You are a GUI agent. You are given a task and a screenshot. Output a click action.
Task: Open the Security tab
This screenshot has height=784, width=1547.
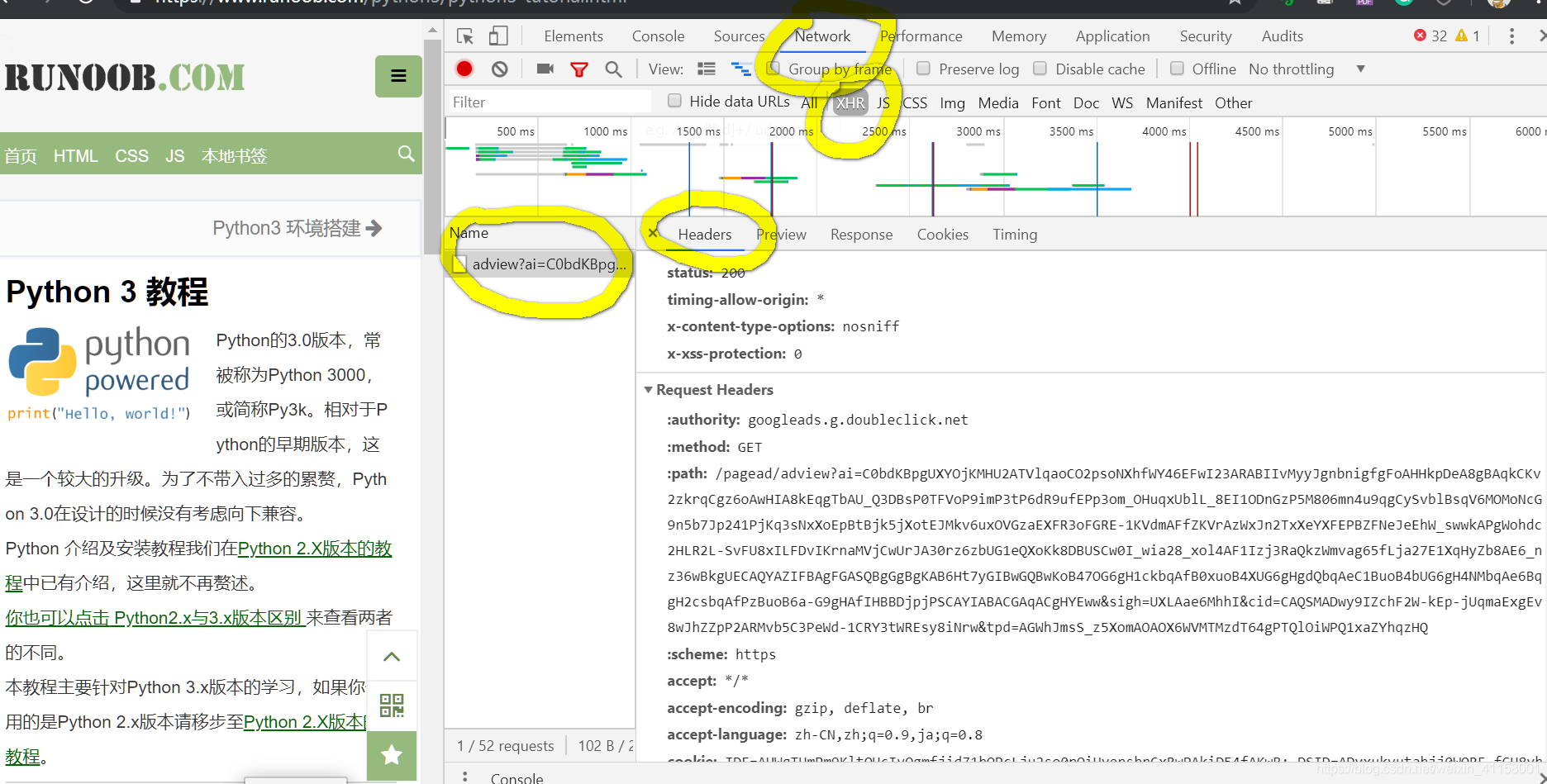point(1206,36)
